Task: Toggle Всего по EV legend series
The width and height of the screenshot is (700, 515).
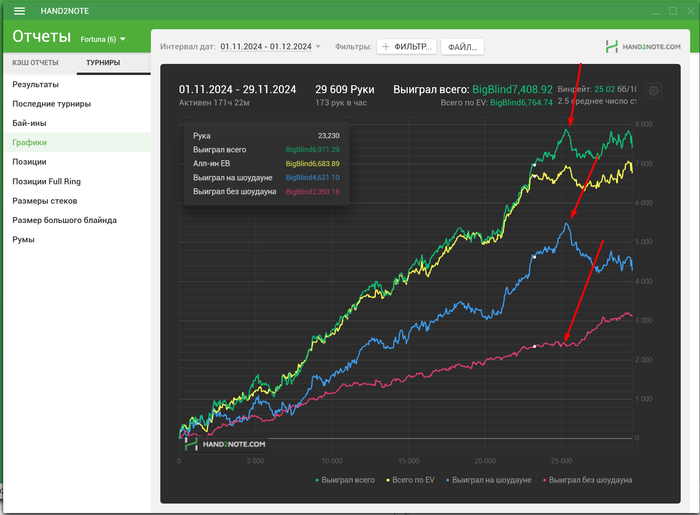Action: [x=410, y=480]
